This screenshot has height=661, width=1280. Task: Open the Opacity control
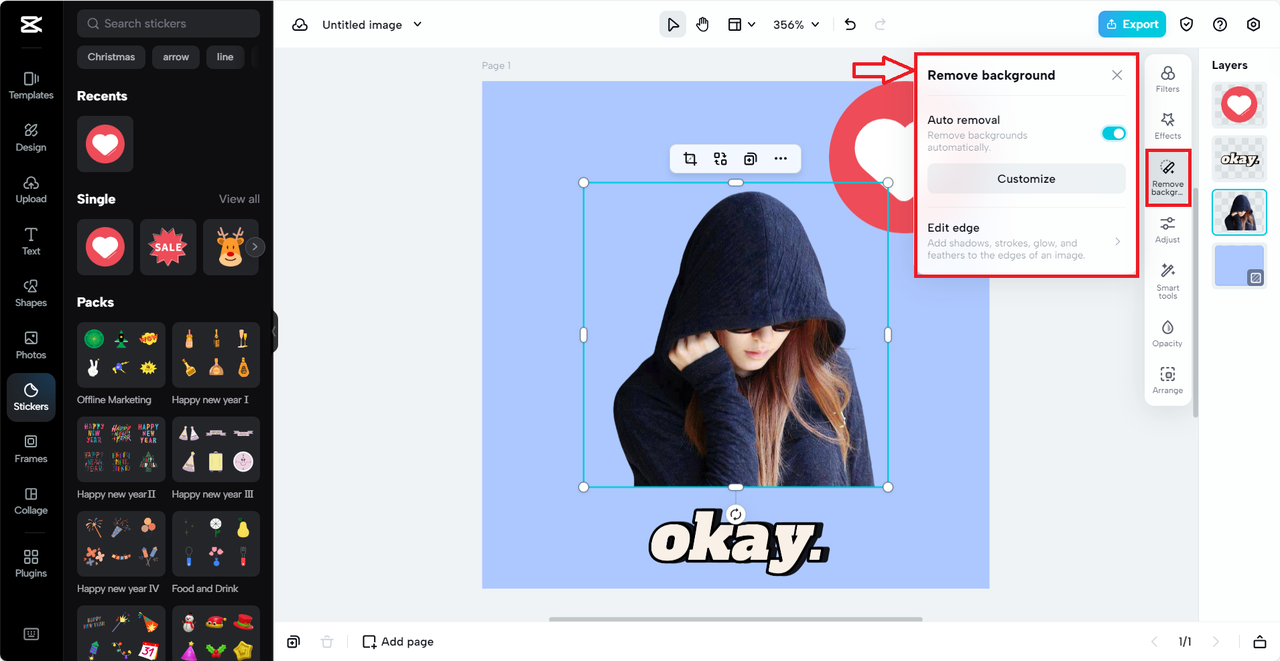[x=1167, y=334]
